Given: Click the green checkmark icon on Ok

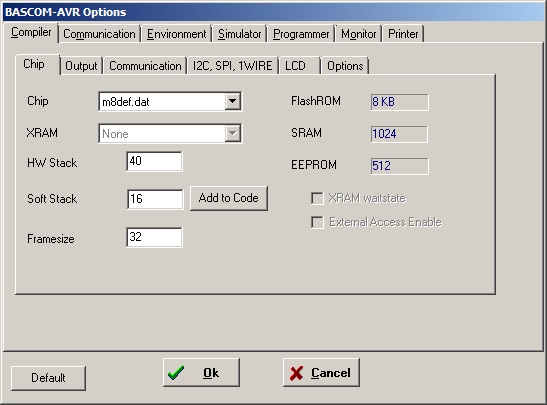Looking at the screenshot, I should coord(176,373).
